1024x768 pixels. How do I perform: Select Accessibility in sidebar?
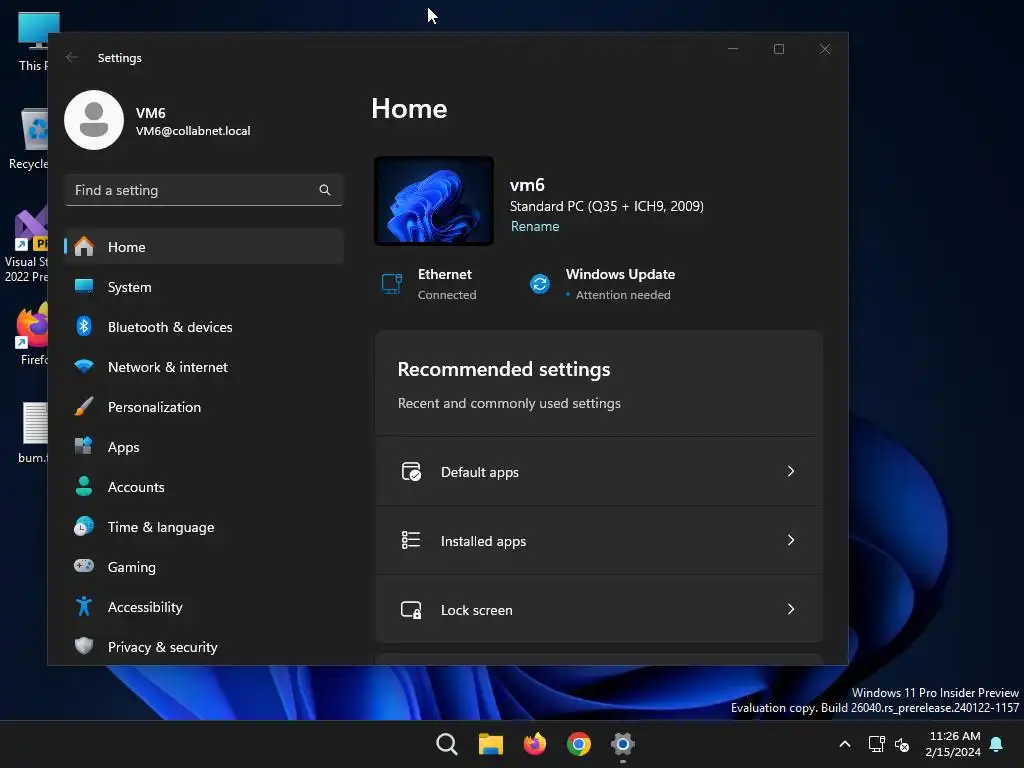[204, 607]
